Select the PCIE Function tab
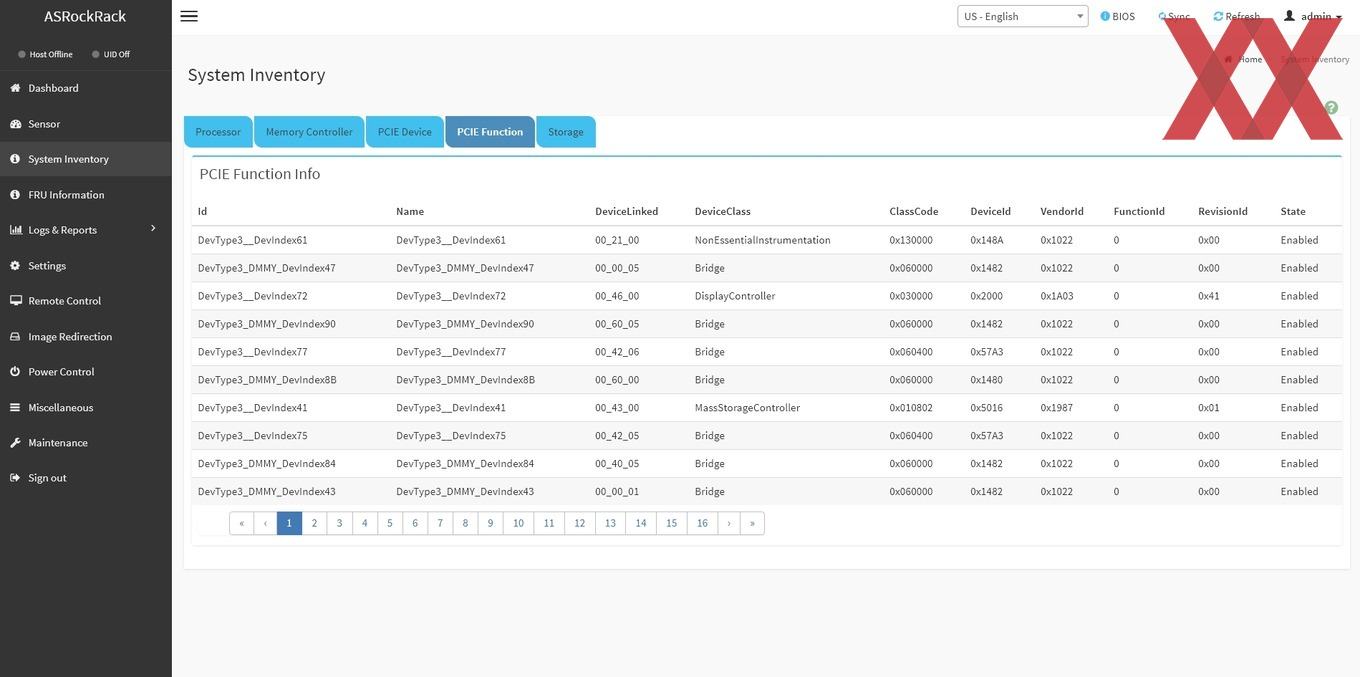The width and height of the screenshot is (1360, 677). [490, 132]
